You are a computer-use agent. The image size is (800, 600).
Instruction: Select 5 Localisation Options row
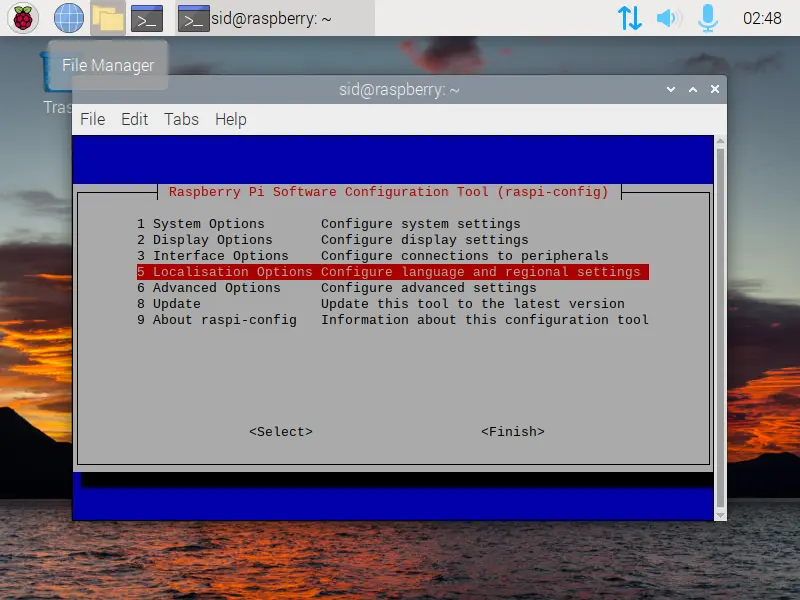tap(392, 272)
